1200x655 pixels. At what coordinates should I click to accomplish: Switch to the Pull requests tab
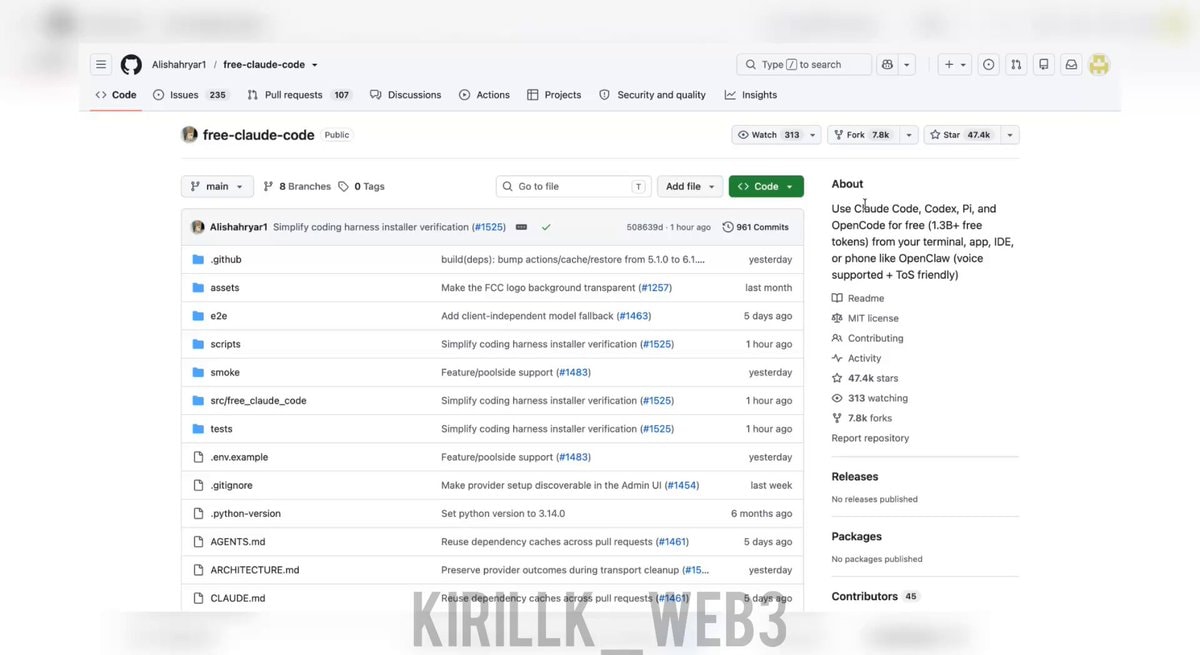click(299, 95)
